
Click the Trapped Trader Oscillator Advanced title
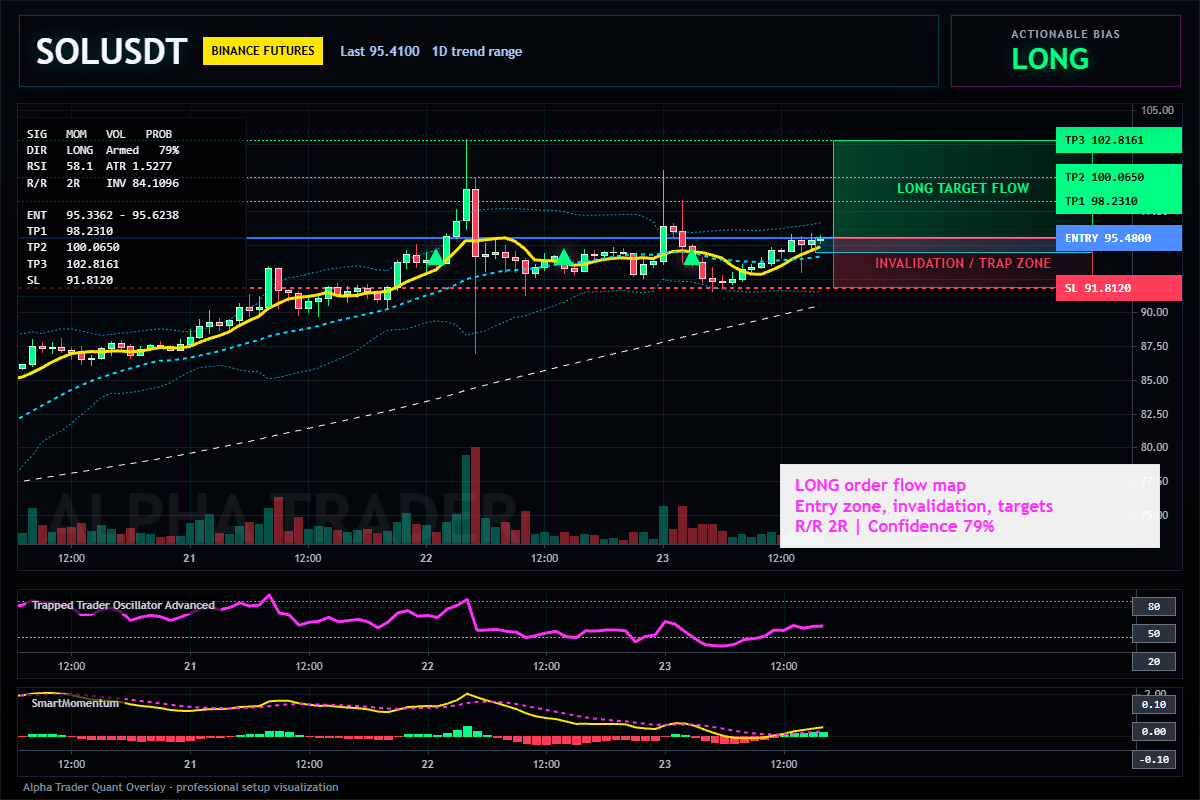[x=123, y=605]
